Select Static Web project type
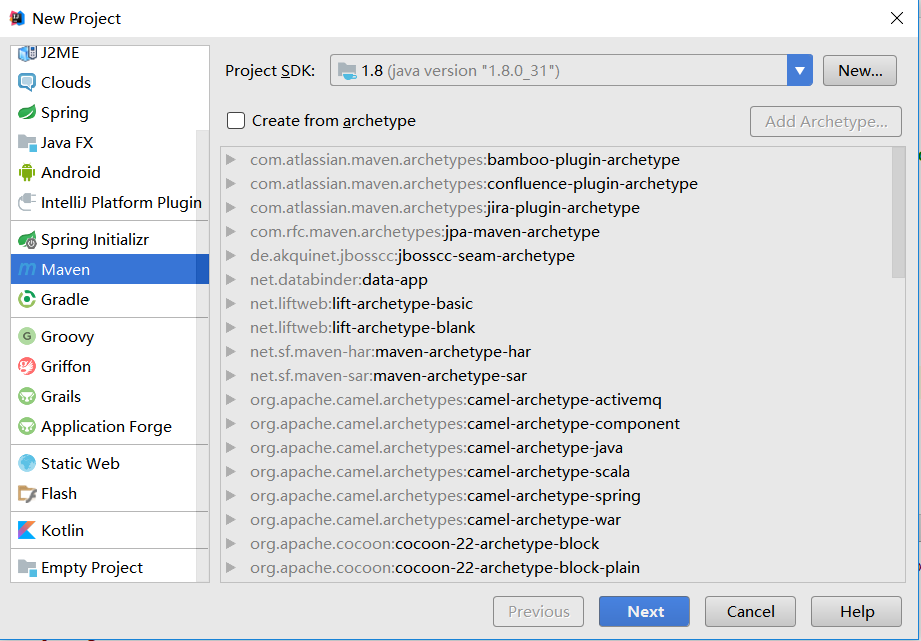This screenshot has width=921, height=641. (109, 464)
